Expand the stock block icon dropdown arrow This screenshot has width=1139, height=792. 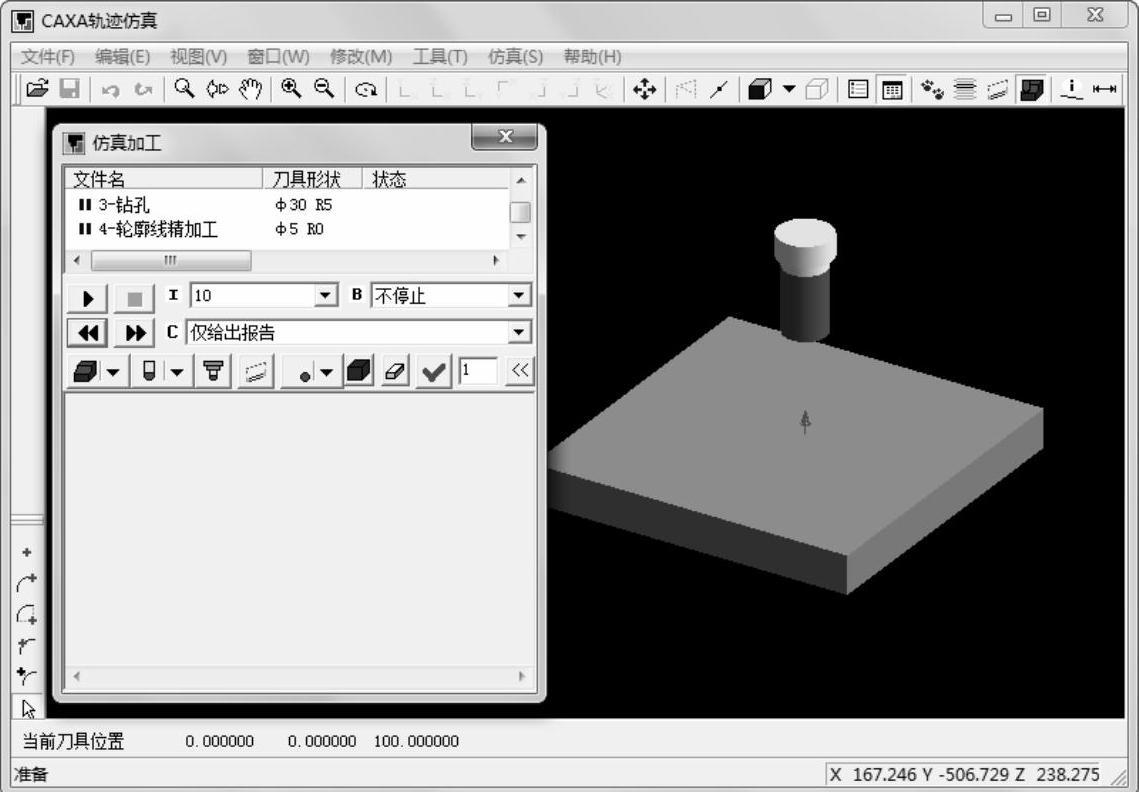pyautogui.click(x=113, y=373)
